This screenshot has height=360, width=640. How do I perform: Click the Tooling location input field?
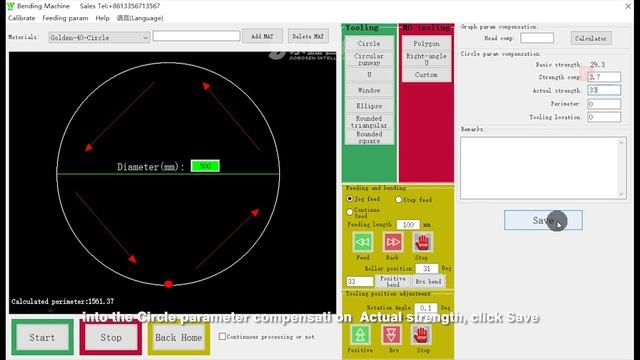pyautogui.click(x=604, y=117)
